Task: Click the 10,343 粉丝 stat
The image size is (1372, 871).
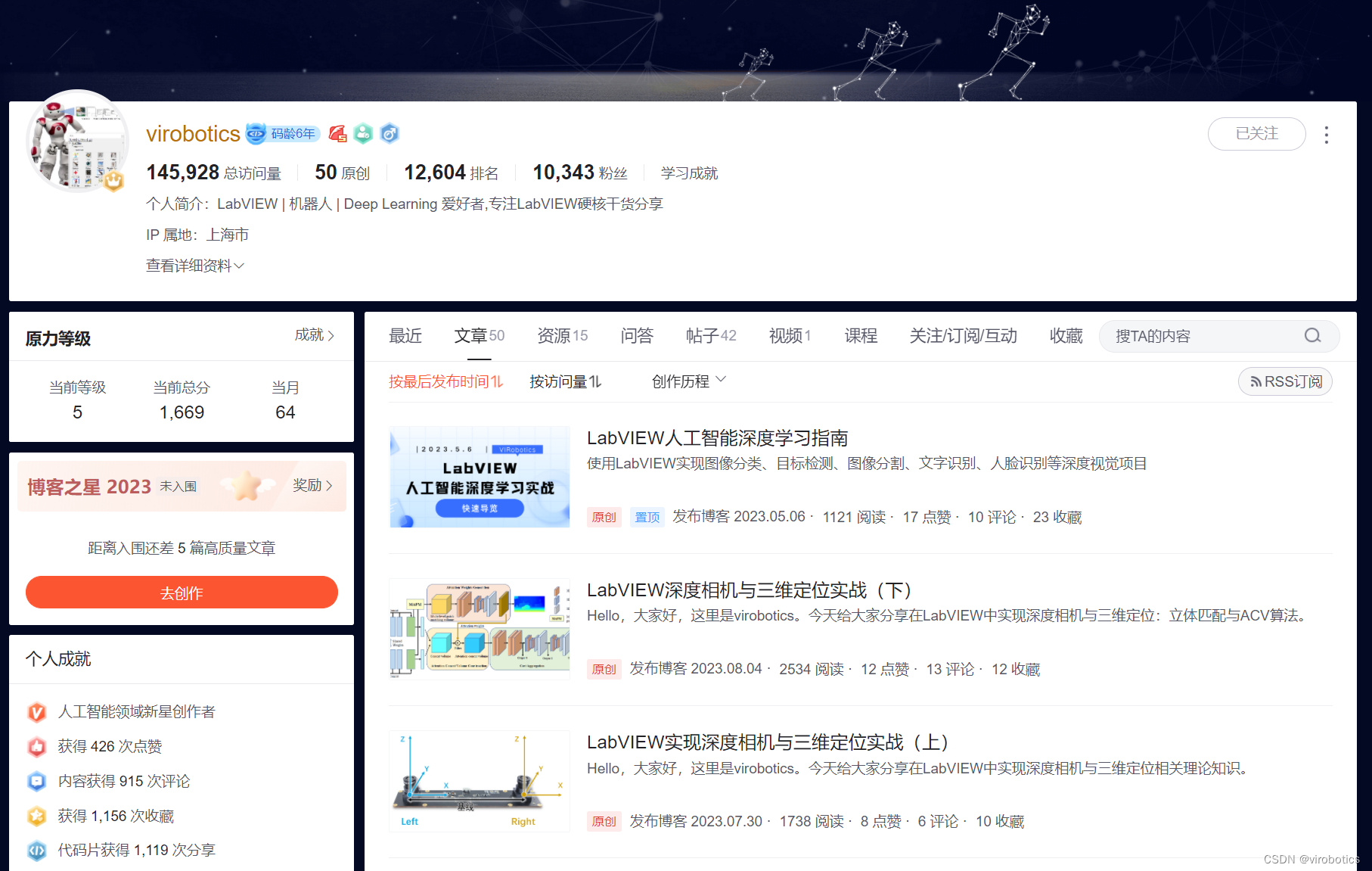Action: click(580, 173)
